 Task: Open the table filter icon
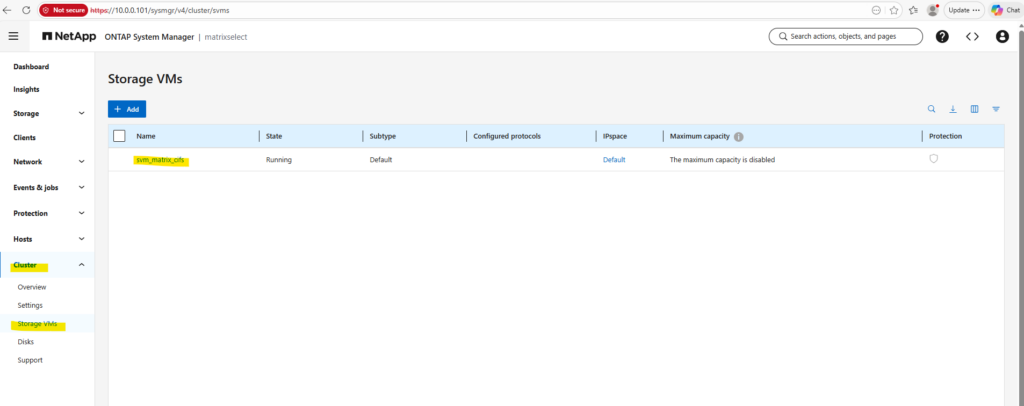(996, 109)
